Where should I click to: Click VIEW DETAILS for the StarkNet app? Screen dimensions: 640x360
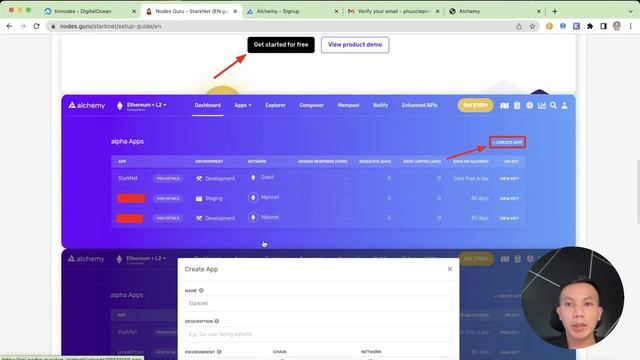click(x=168, y=178)
